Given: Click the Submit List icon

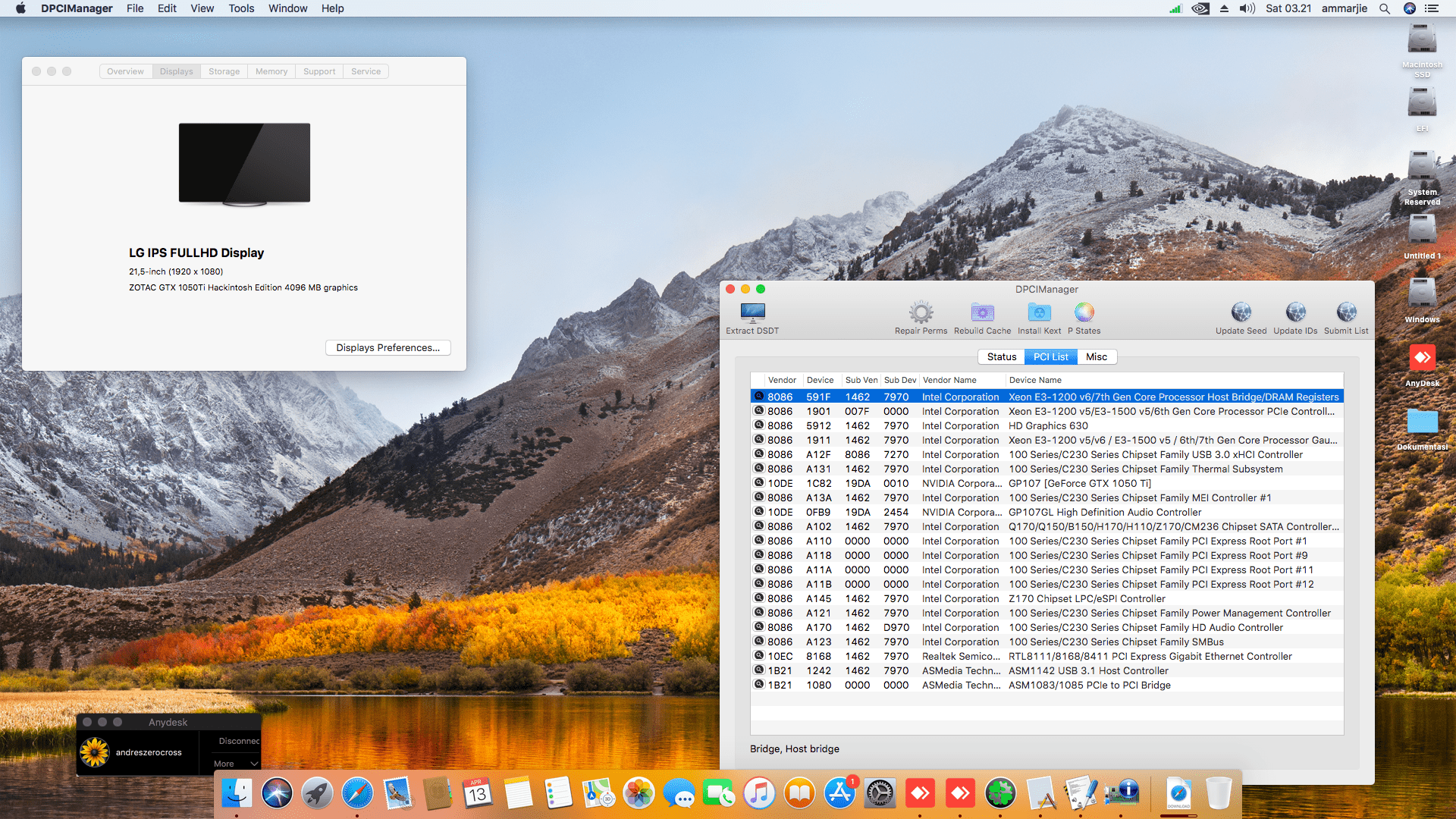Looking at the screenshot, I should click(x=1346, y=313).
